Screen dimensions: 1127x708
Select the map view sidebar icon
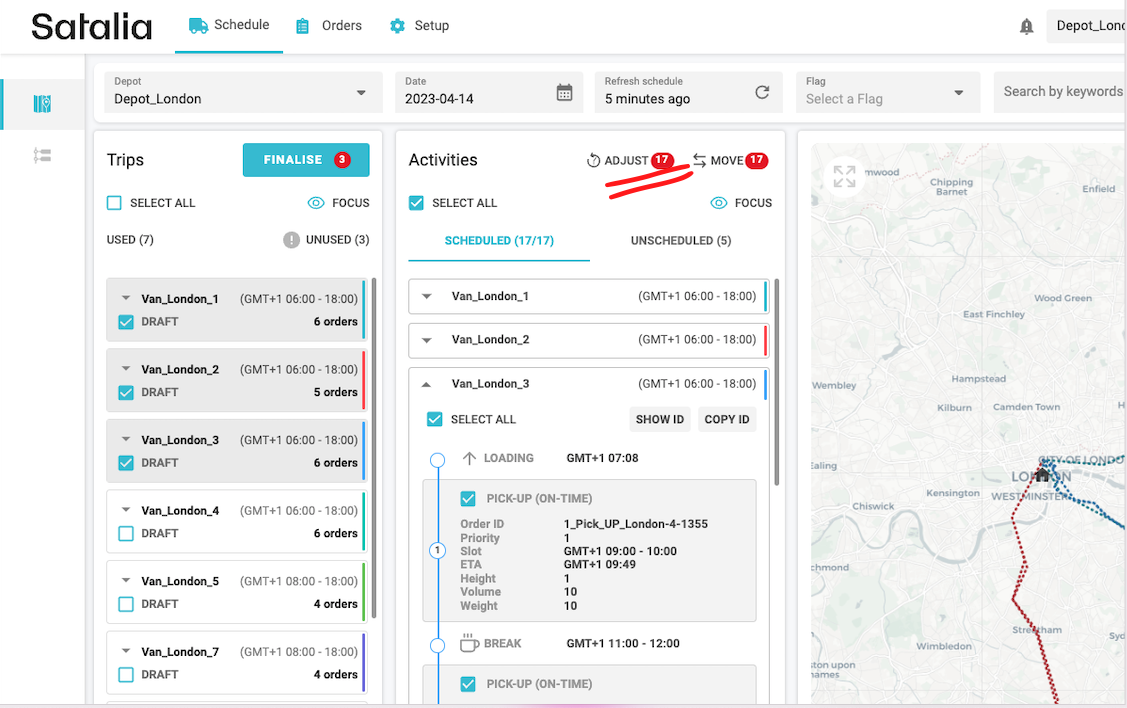tap(42, 104)
